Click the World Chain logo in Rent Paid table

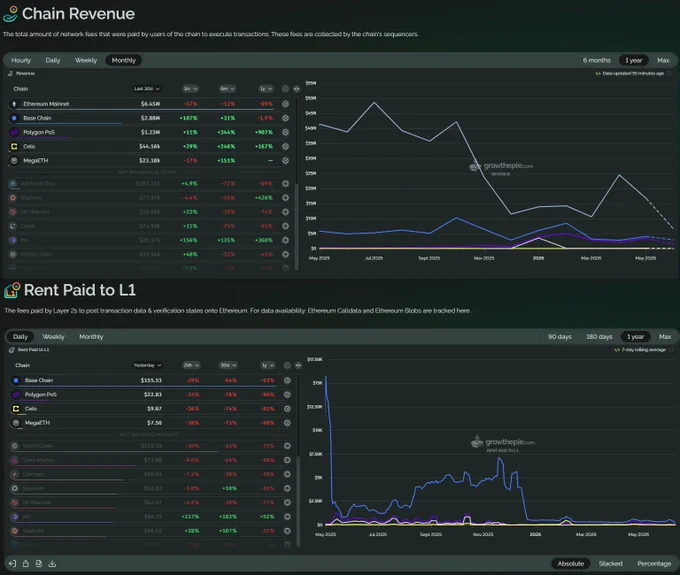(x=15, y=446)
